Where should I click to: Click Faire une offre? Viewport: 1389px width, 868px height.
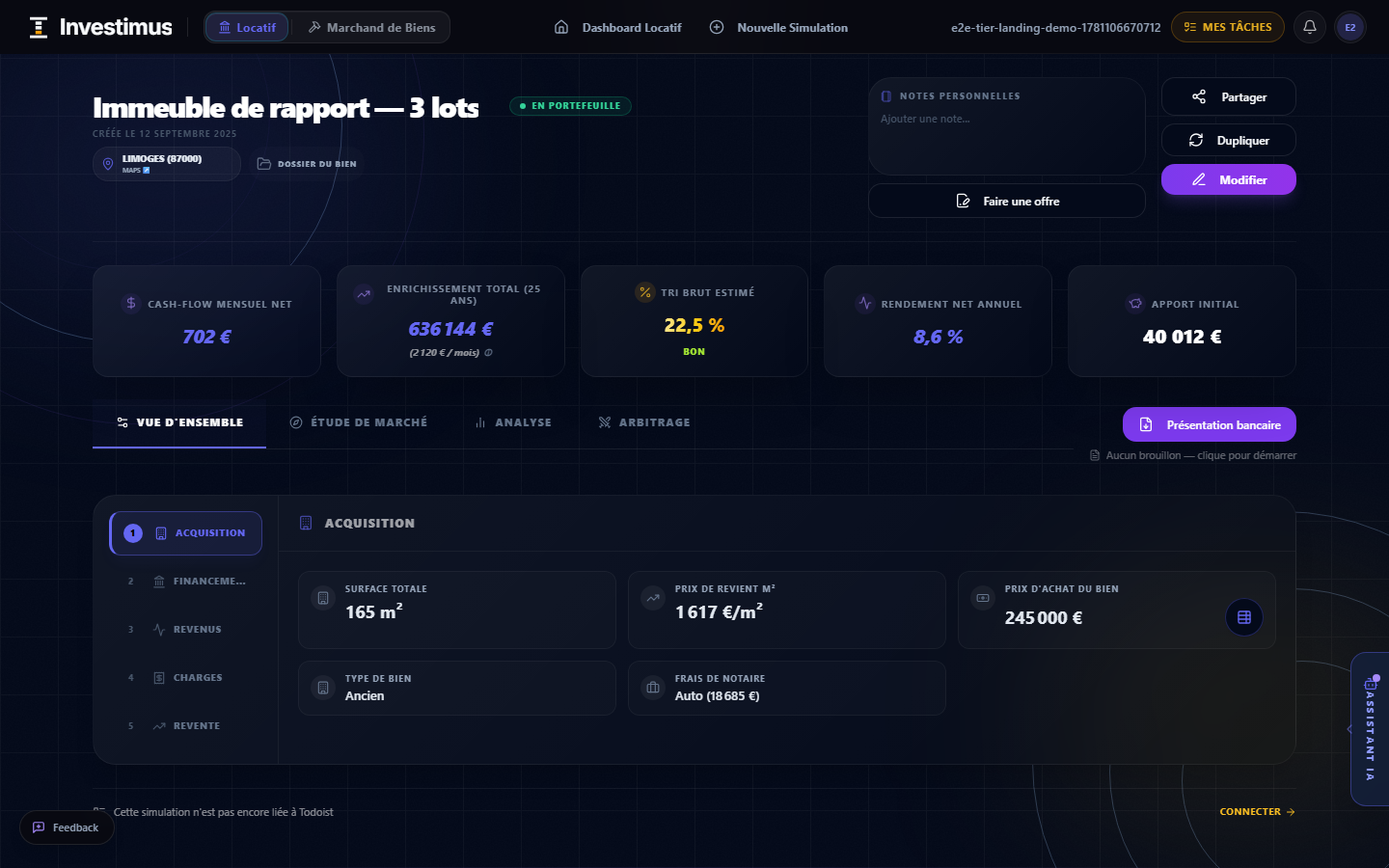click(x=1007, y=201)
